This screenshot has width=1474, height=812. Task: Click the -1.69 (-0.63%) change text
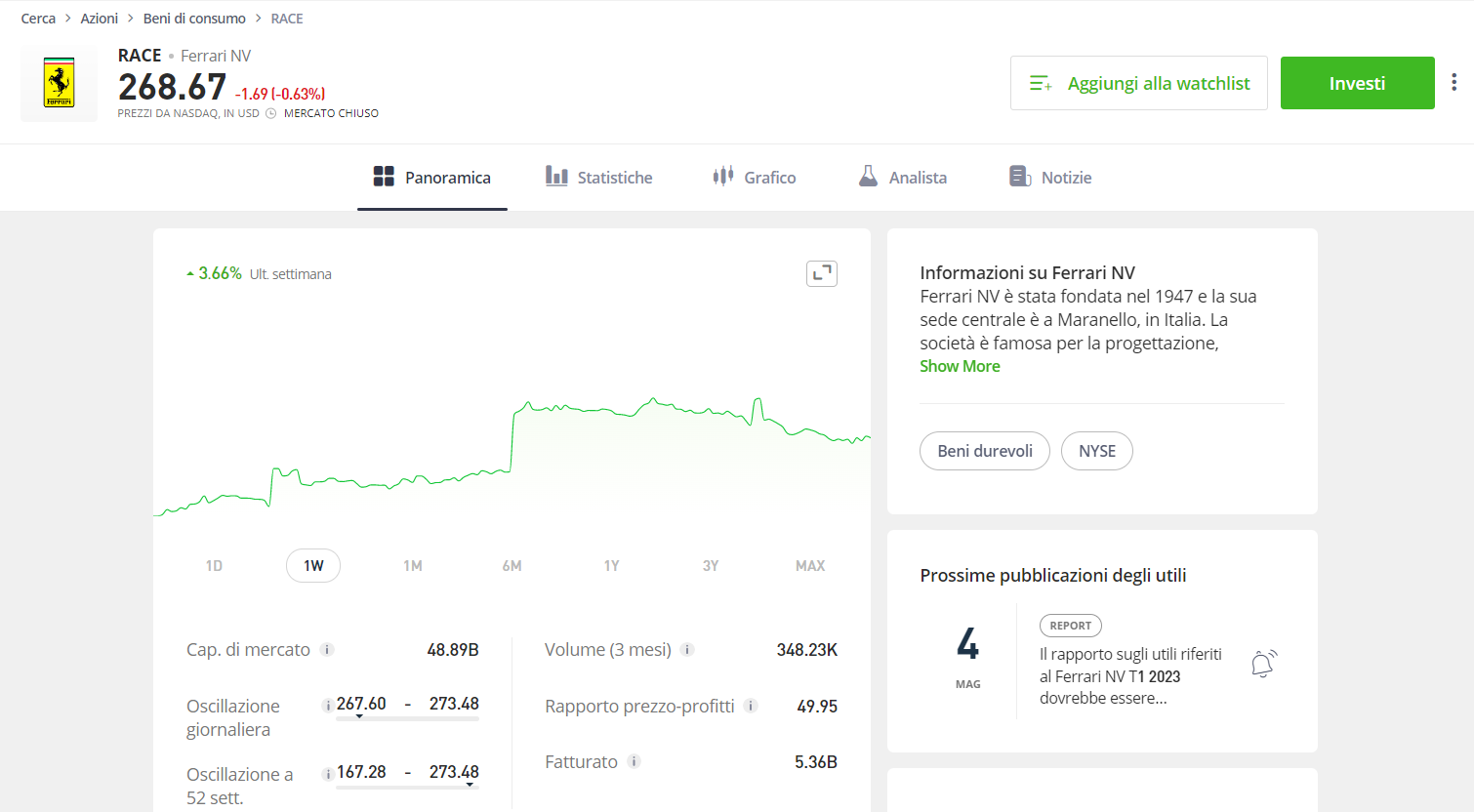(280, 94)
